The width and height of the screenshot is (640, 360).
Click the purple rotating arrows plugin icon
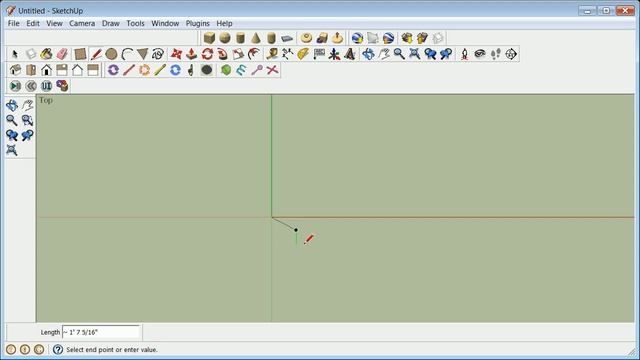(113, 70)
